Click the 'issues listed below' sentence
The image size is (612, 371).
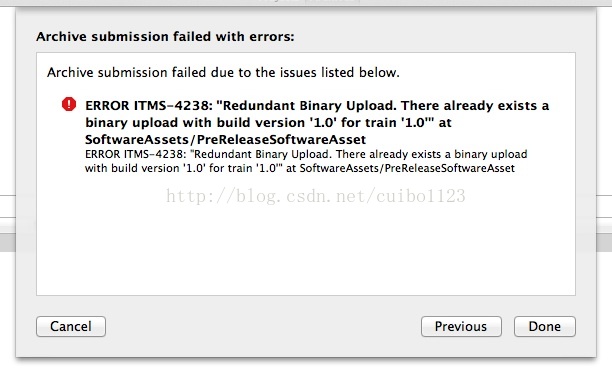pos(223,73)
